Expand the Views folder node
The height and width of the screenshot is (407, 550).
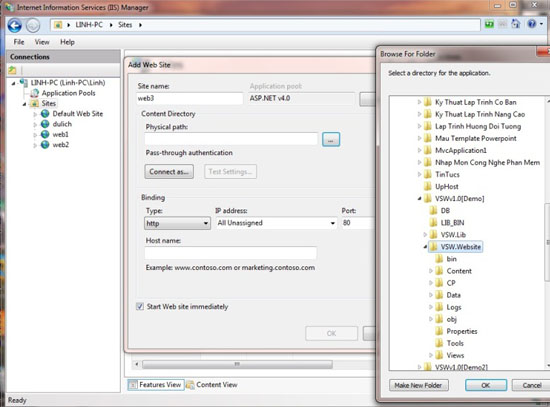(x=431, y=355)
